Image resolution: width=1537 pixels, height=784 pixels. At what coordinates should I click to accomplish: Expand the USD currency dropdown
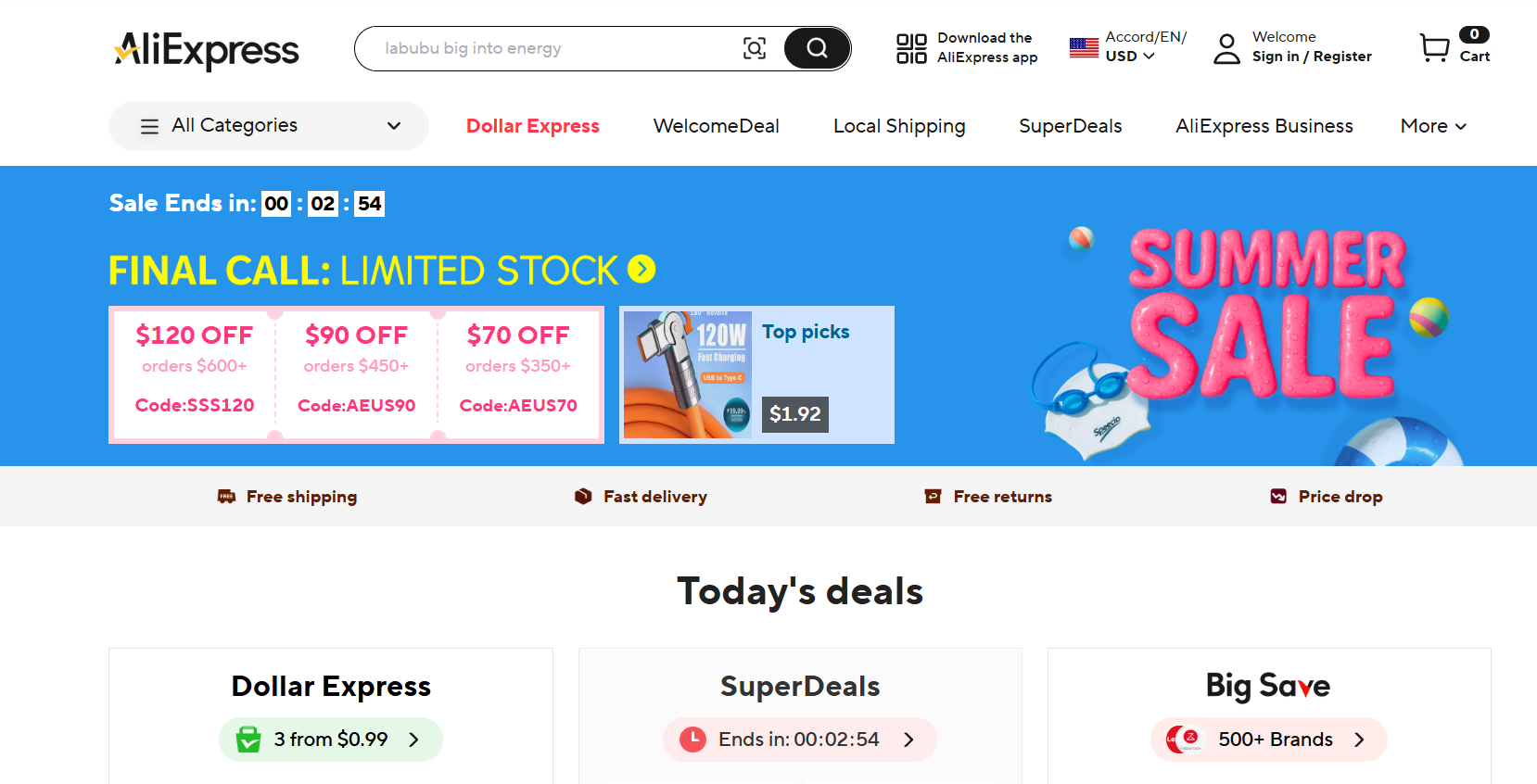point(1150,56)
